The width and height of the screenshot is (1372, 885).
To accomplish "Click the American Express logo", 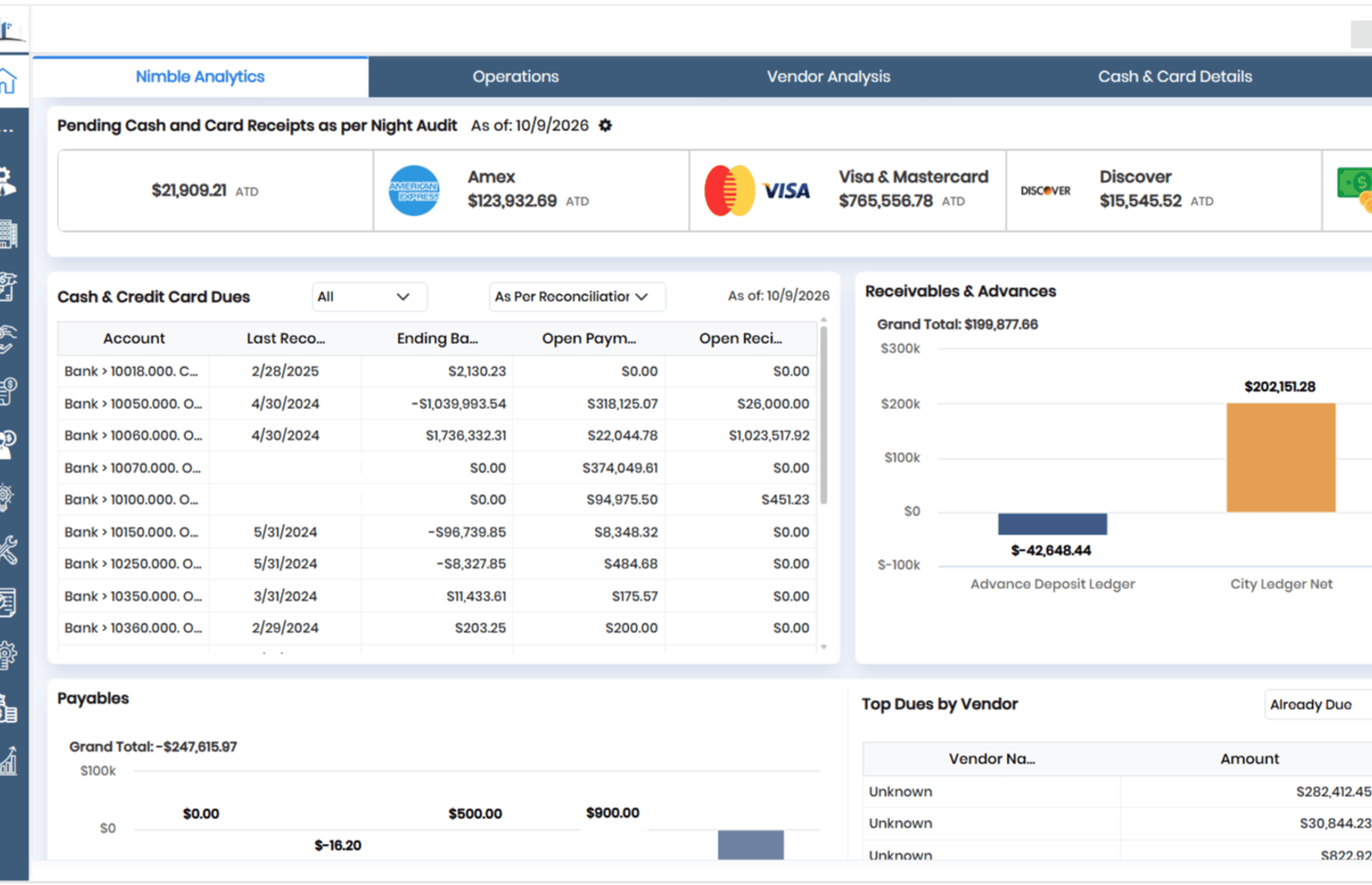I will [414, 190].
